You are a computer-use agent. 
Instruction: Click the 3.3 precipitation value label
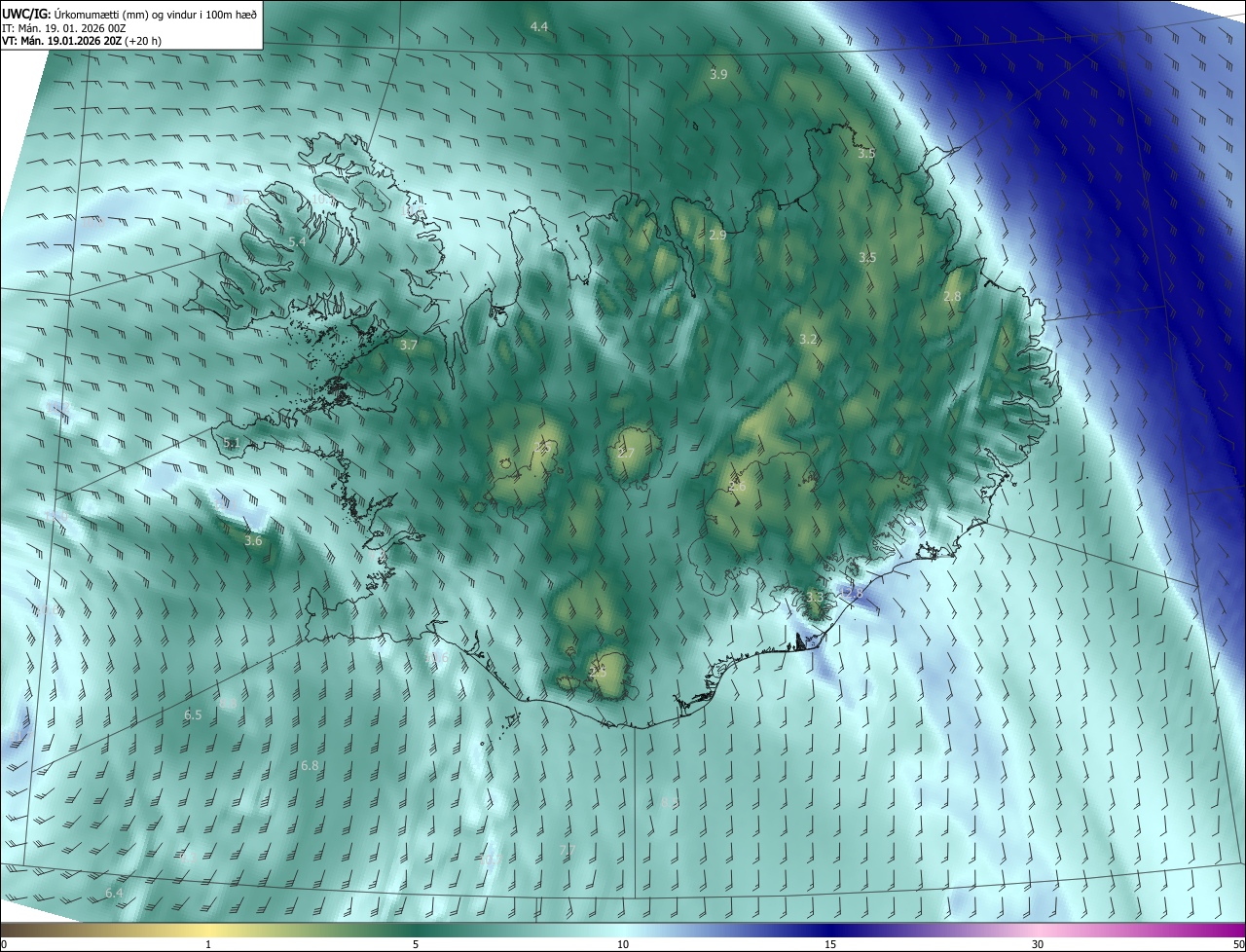tap(815, 597)
